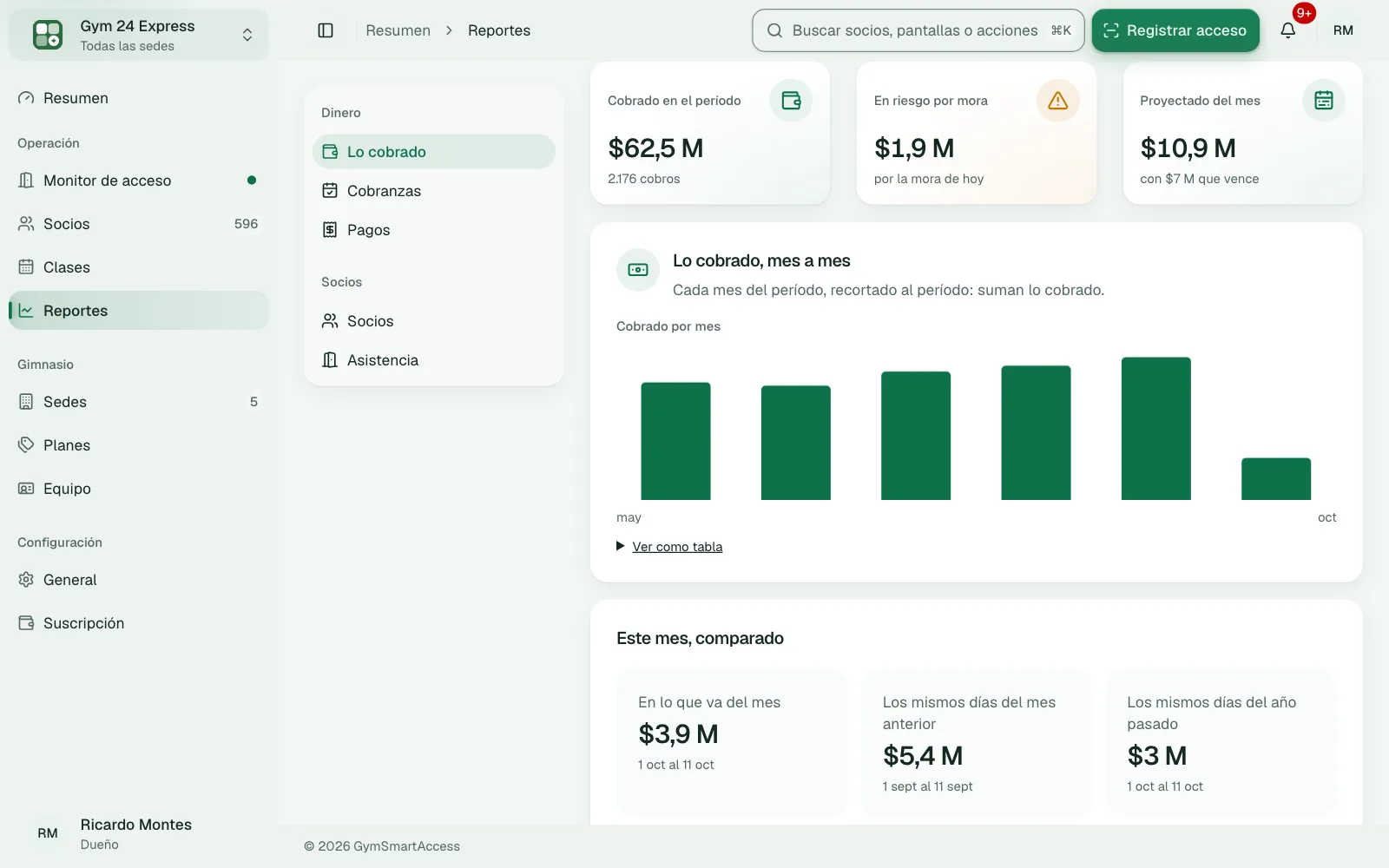Click the shortest chart bar for oct
This screenshot has width=1389, height=868.
[x=1275, y=479]
